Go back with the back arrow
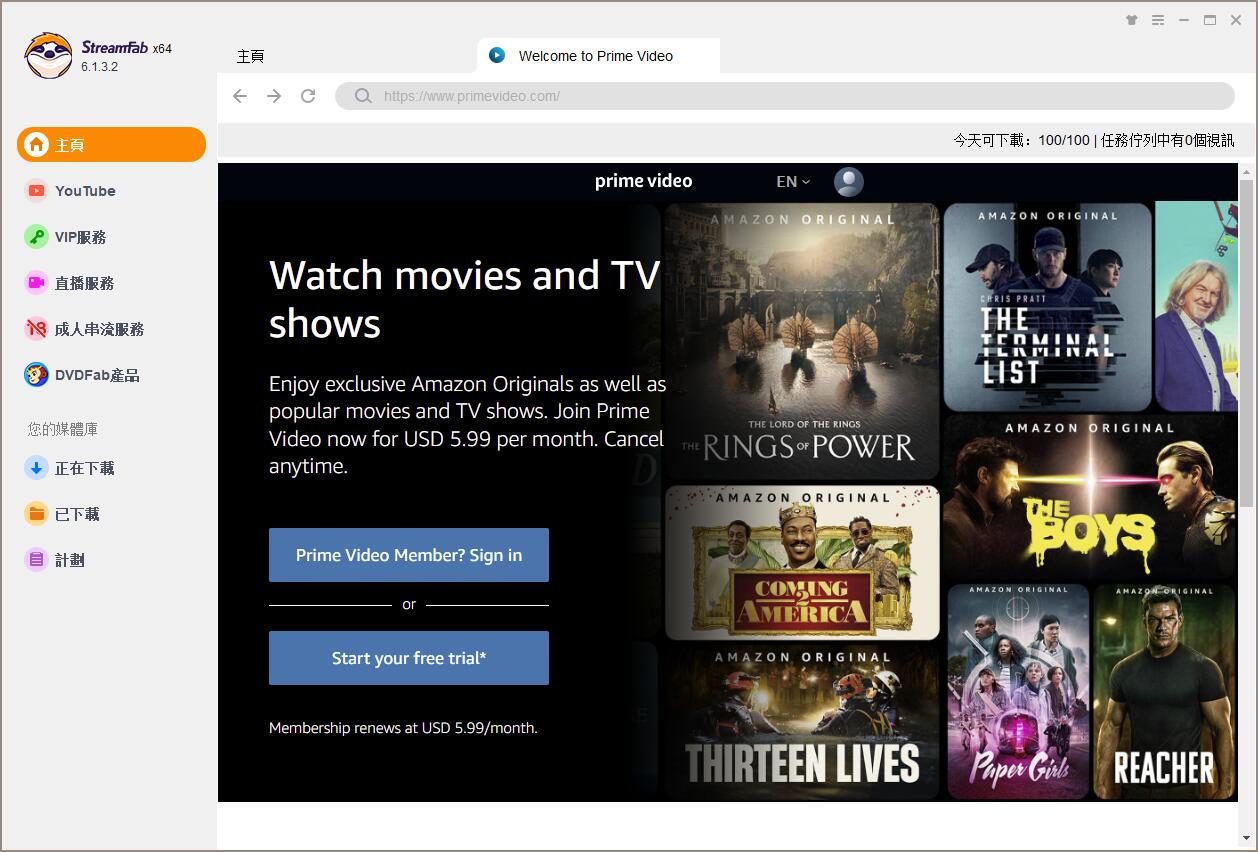Image resolution: width=1258 pixels, height=852 pixels. [x=240, y=96]
